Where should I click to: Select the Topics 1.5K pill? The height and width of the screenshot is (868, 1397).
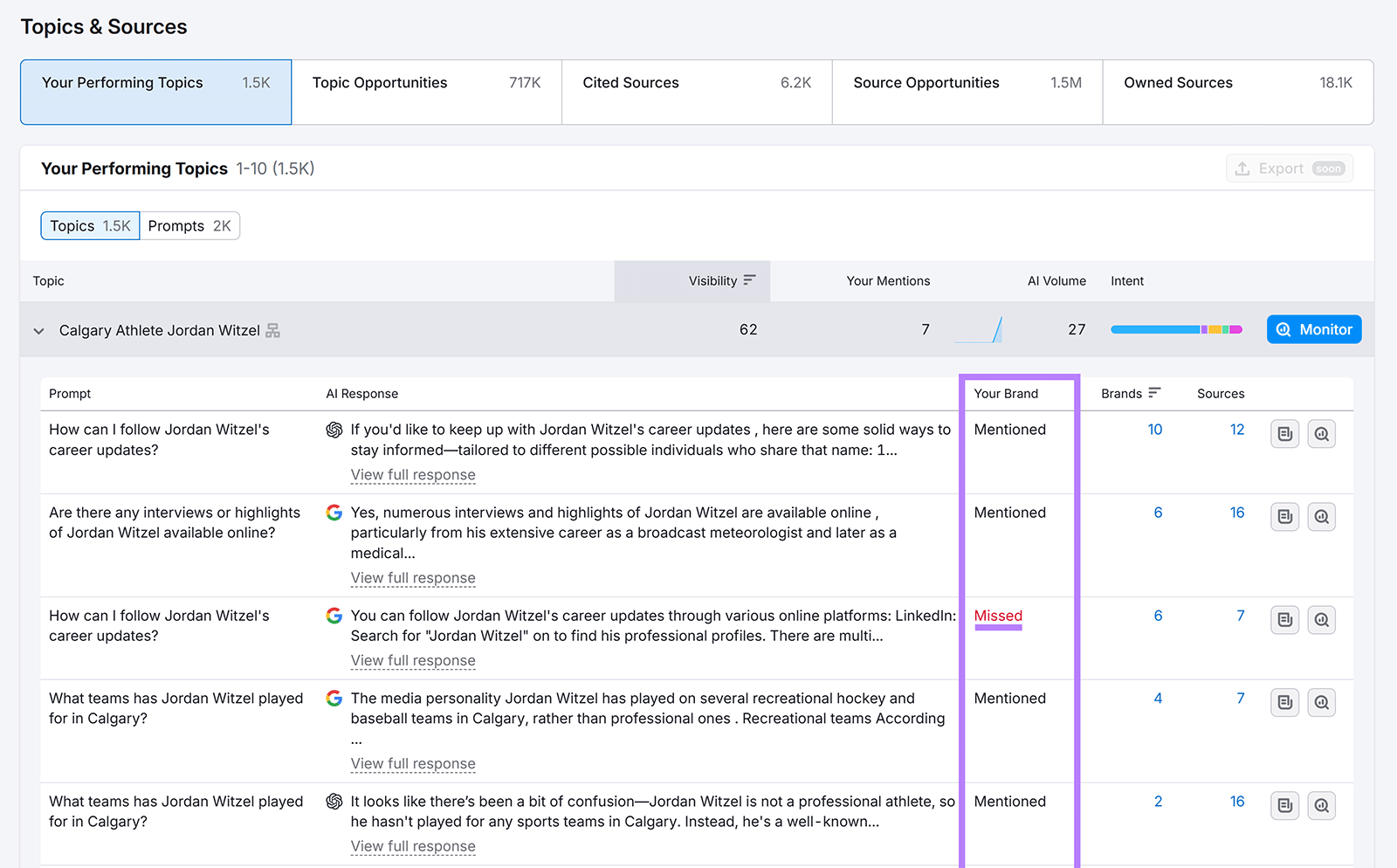(x=89, y=225)
